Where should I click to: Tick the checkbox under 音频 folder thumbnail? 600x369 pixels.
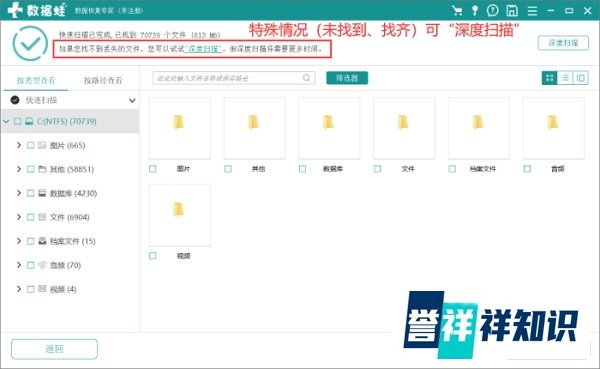(527, 169)
